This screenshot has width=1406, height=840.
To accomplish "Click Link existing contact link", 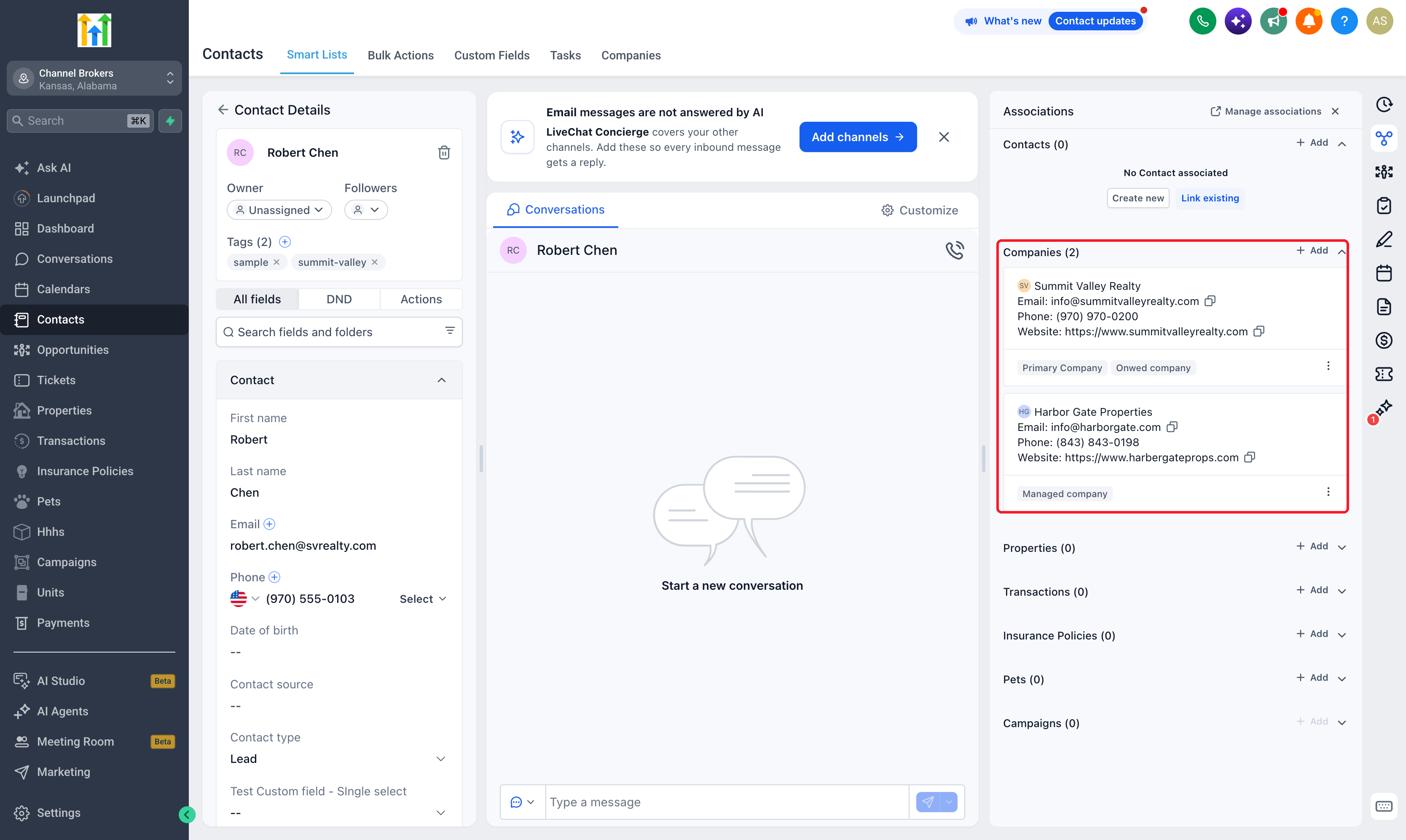I will point(1210,198).
